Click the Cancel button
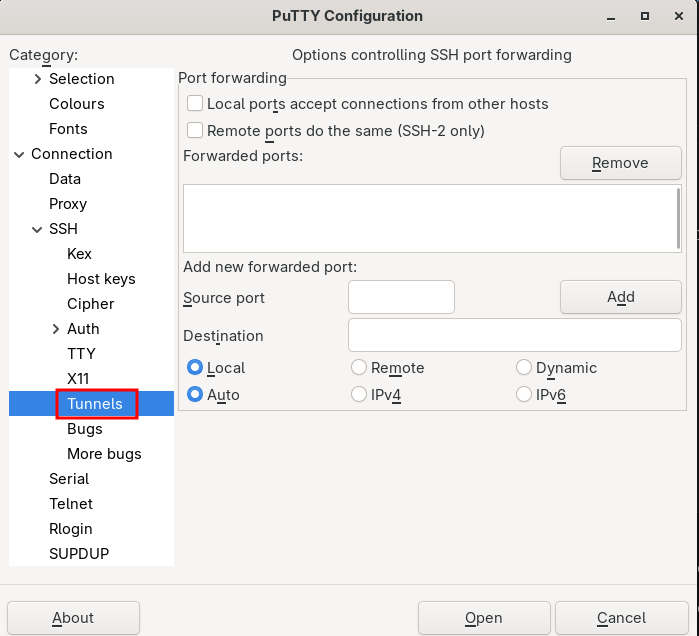This screenshot has height=636, width=699. click(x=621, y=618)
